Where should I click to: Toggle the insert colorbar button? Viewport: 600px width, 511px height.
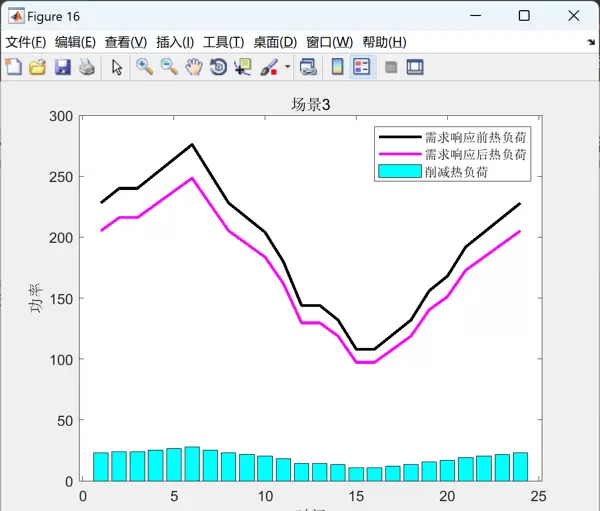pyautogui.click(x=337, y=67)
